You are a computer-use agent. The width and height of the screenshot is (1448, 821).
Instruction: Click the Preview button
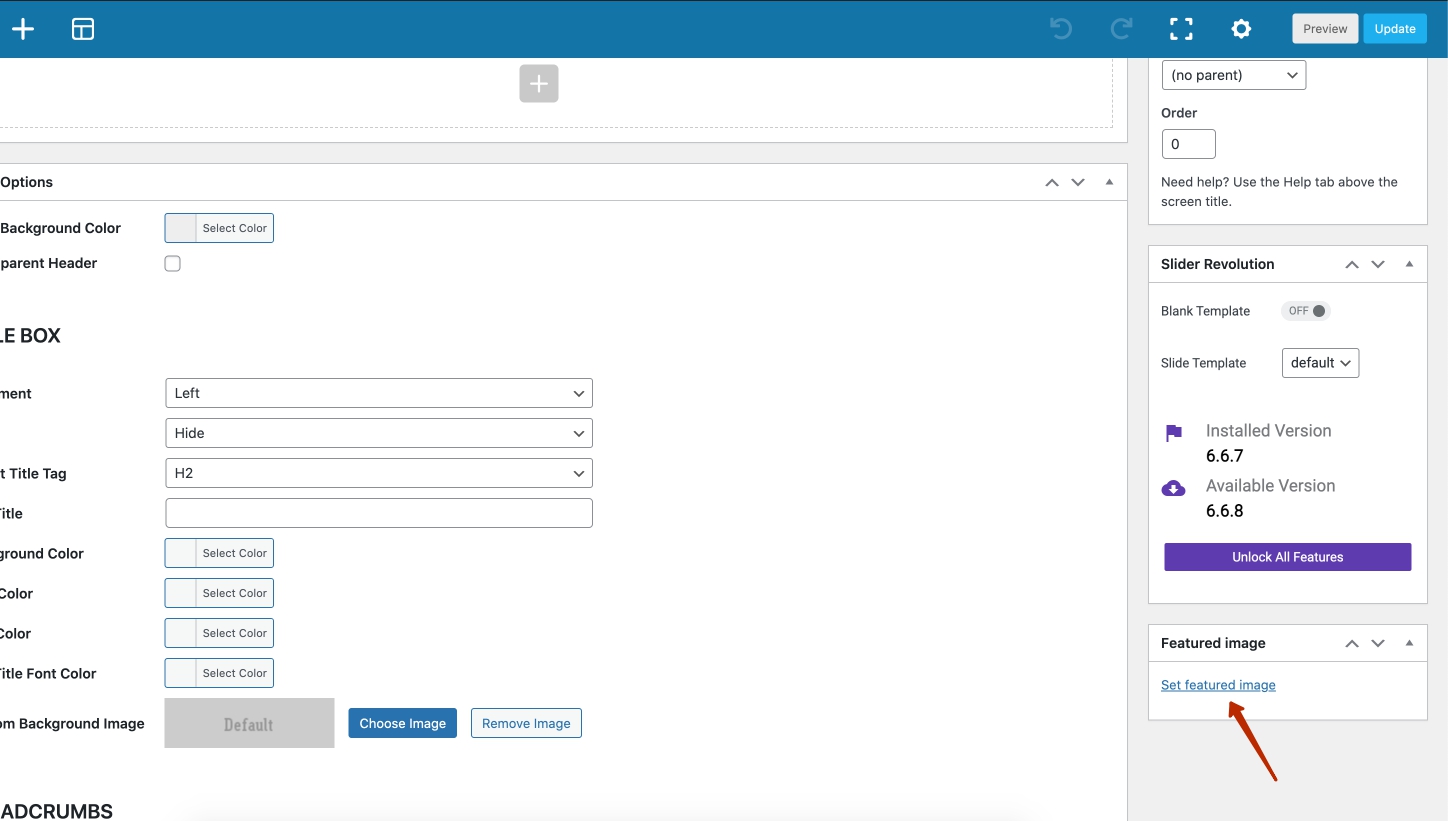click(1325, 29)
